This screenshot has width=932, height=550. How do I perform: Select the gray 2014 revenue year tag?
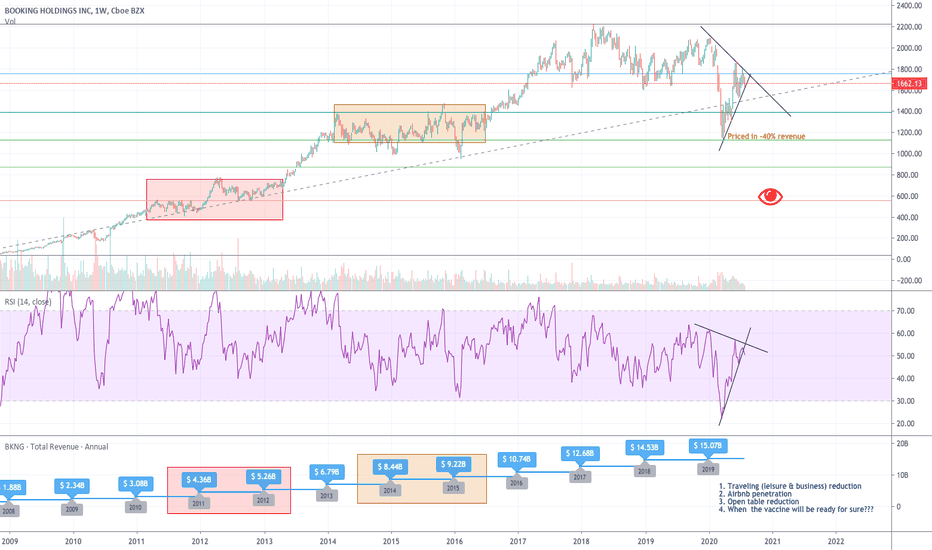[390, 491]
